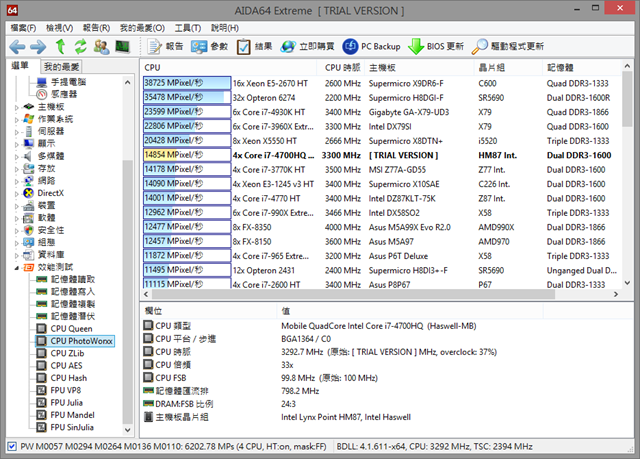This screenshot has height=459, width=640.
Task: Sort by the 主機板 column header
Action: pos(419,68)
